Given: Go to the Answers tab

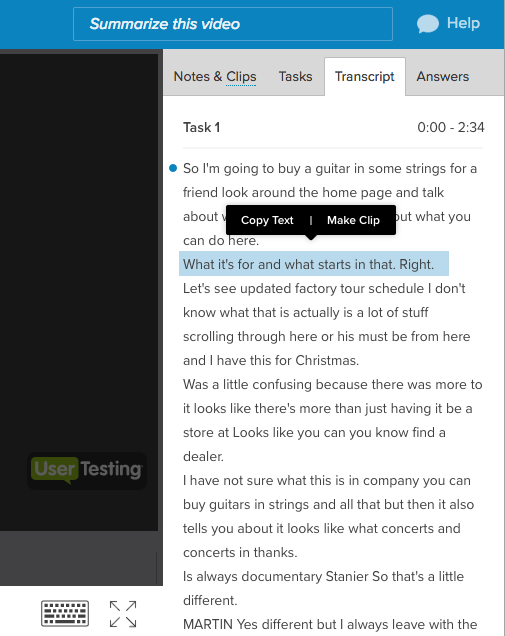Looking at the screenshot, I should 443,76.
